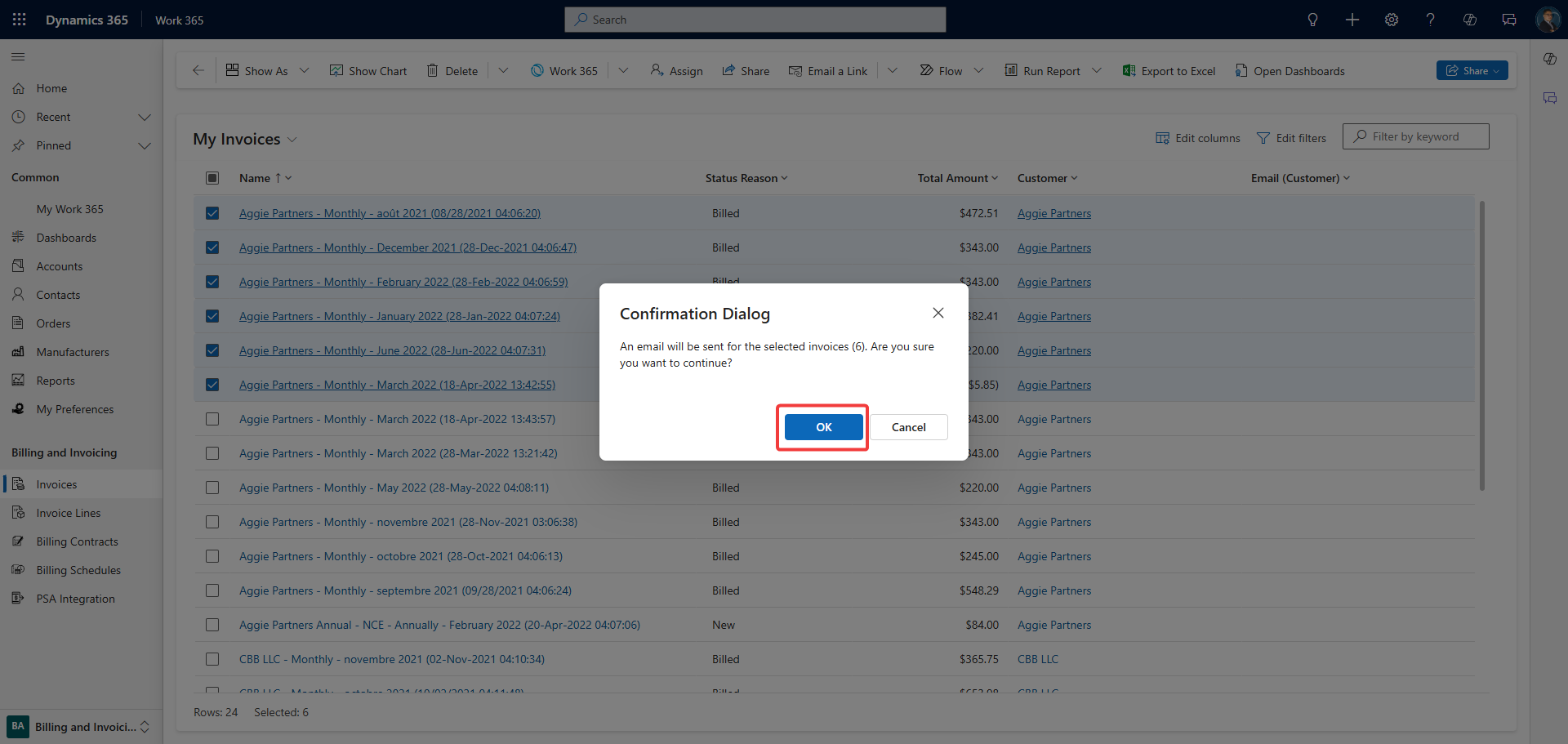This screenshot has width=1568, height=744.
Task: Click the lightbulb assistant icon
Action: point(1312,20)
